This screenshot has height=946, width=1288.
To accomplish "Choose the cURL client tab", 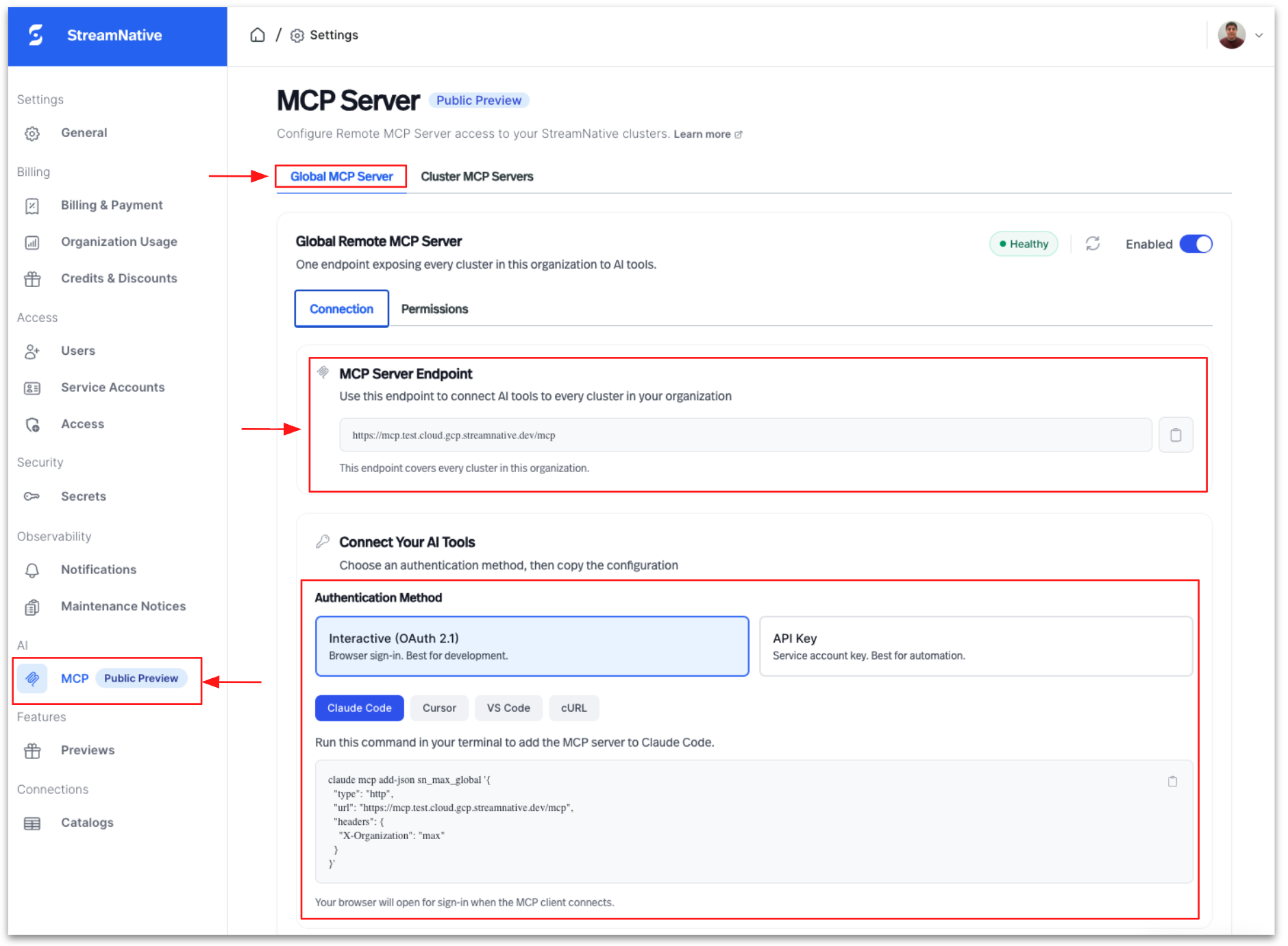I will [x=574, y=708].
